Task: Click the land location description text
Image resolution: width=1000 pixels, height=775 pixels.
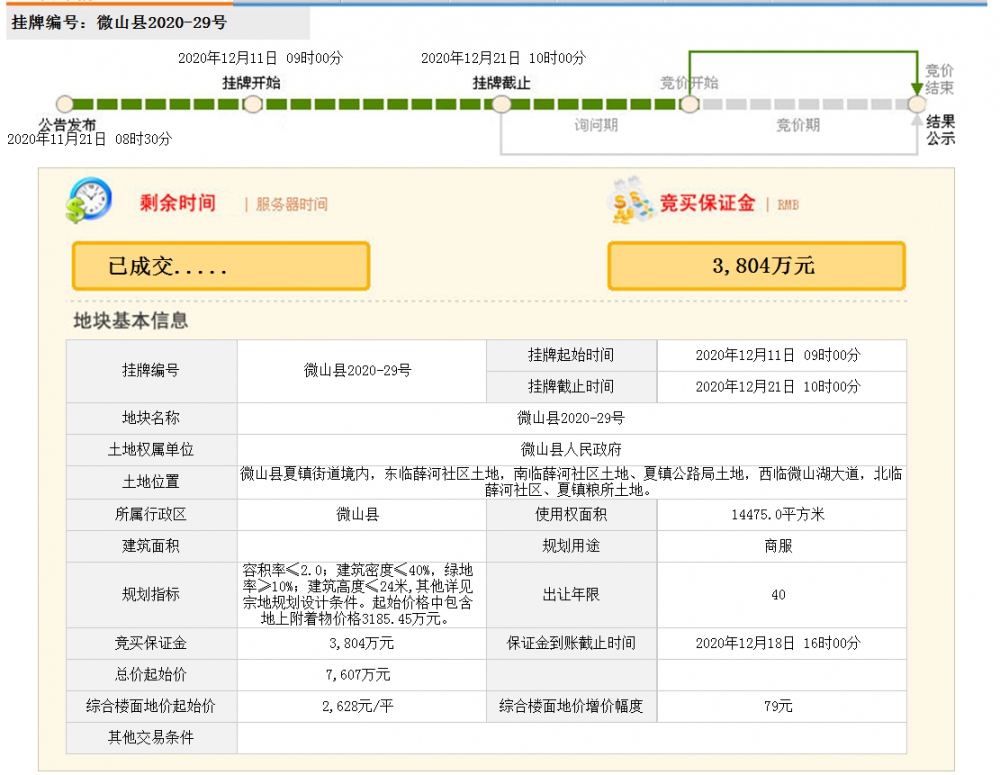Action: coord(571,482)
